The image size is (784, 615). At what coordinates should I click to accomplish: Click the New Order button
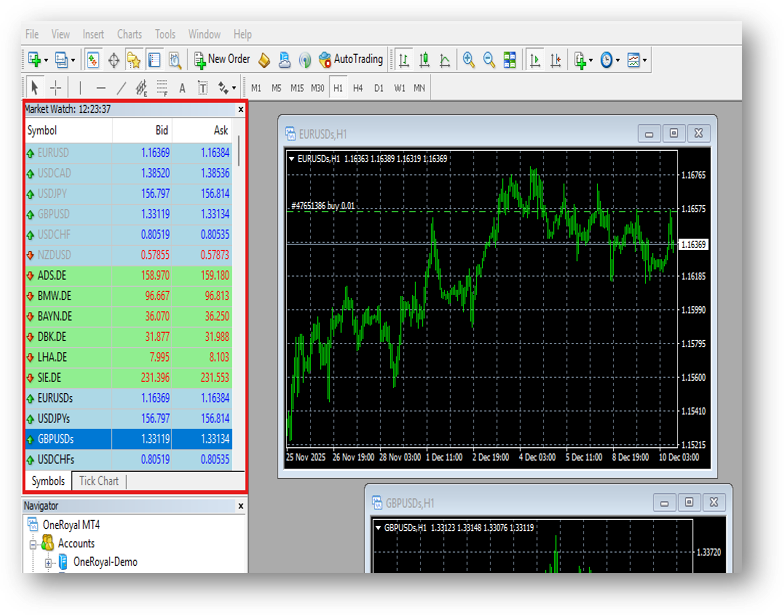coord(221,60)
